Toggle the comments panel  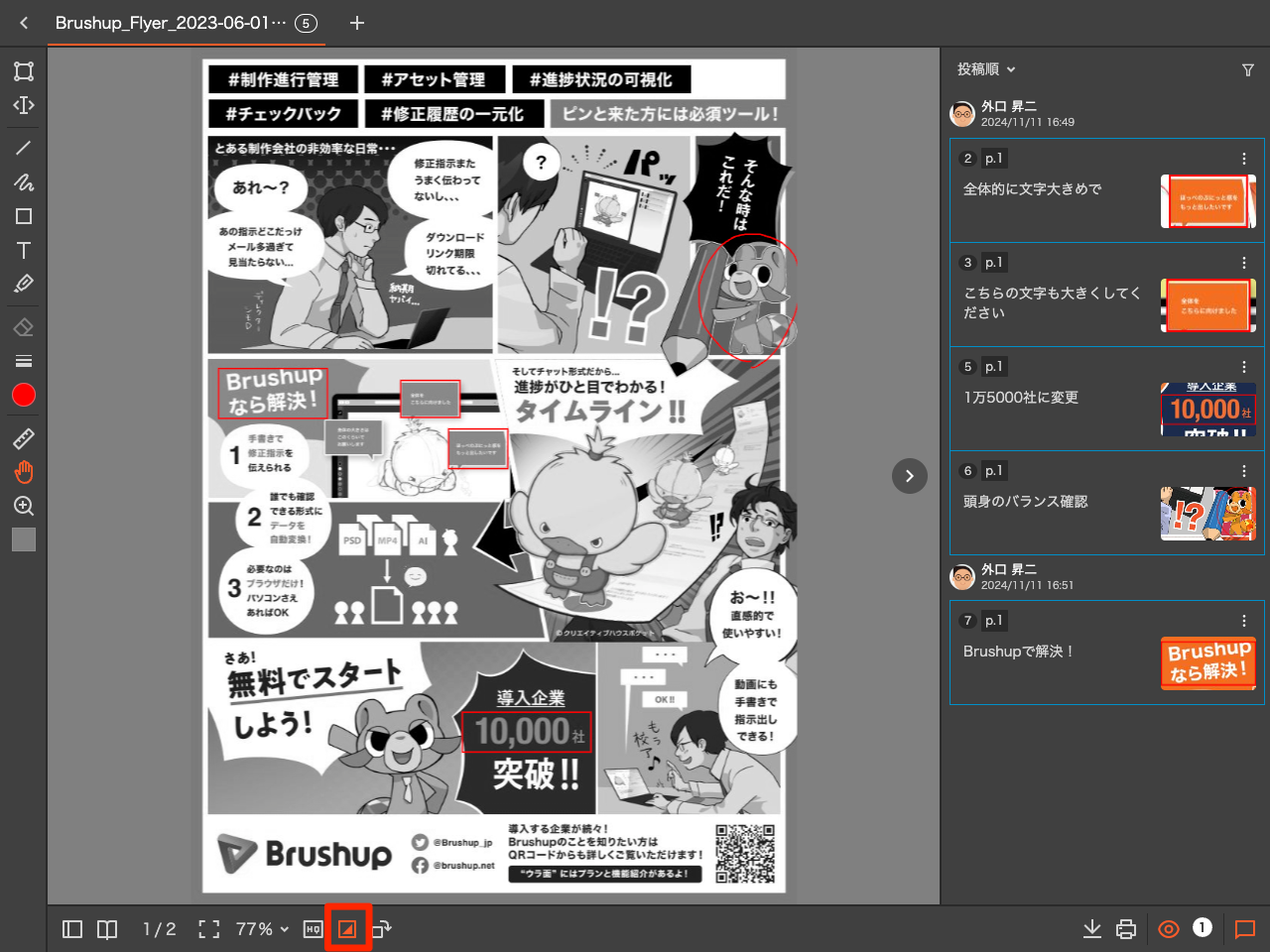click(x=1245, y=929)
